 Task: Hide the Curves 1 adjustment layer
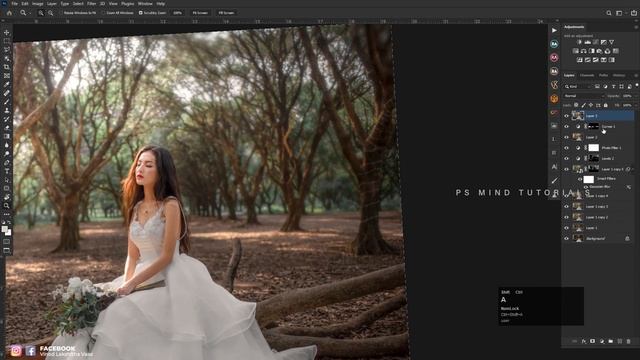566,127
